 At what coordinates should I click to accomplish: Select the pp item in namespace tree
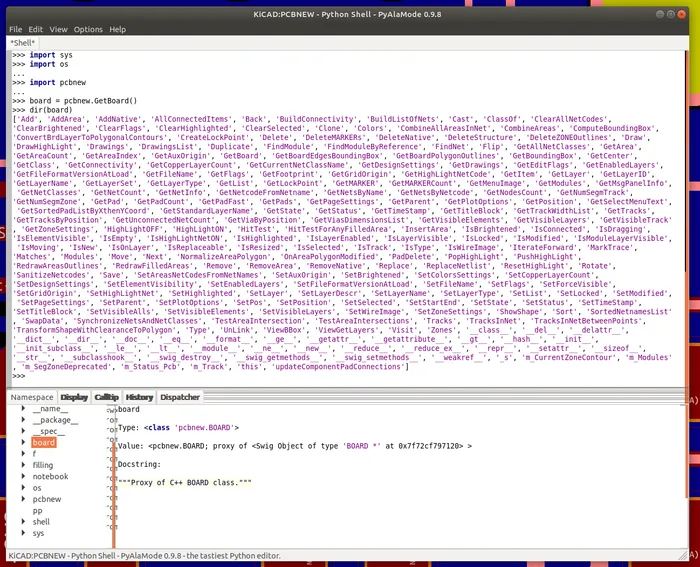[x=38, y=510]
